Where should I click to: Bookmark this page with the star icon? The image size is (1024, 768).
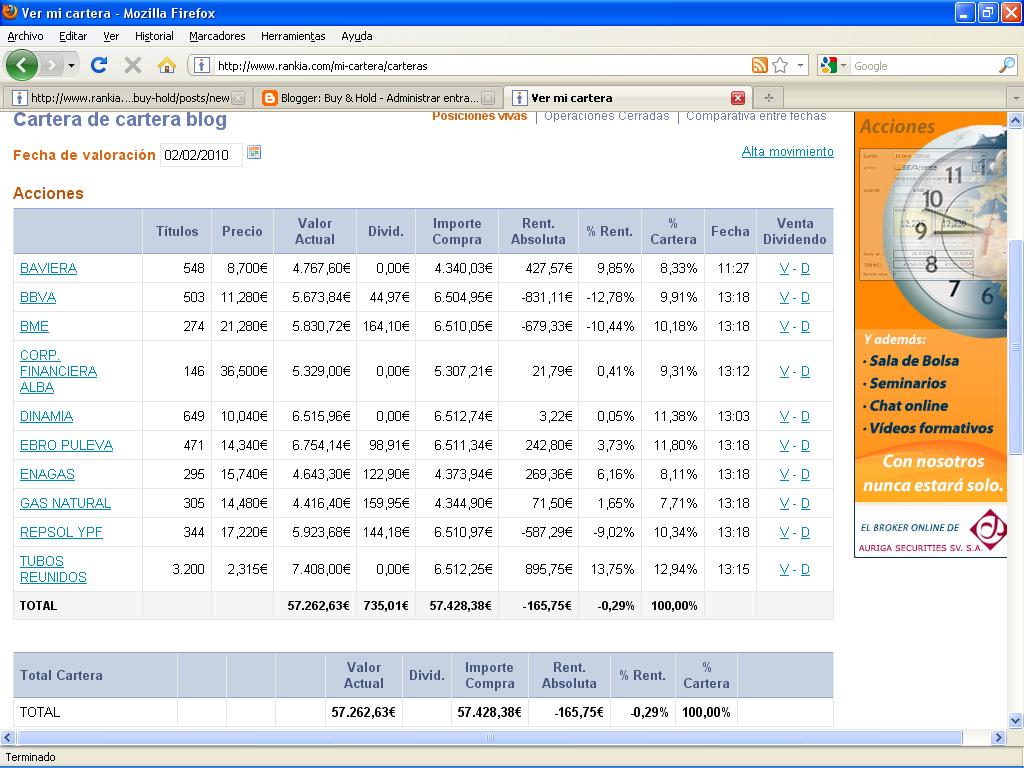click(x=780, y=66)
